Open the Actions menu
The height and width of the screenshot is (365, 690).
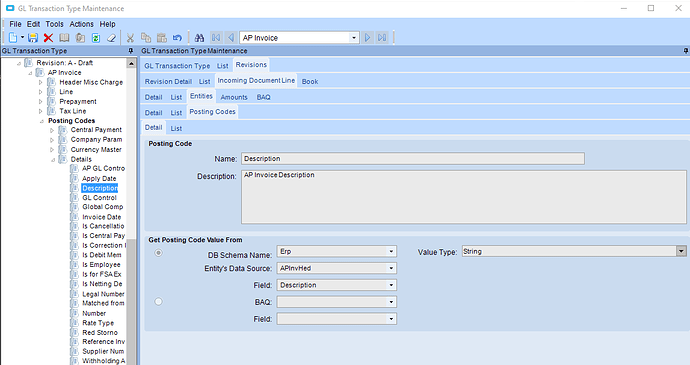81,24
